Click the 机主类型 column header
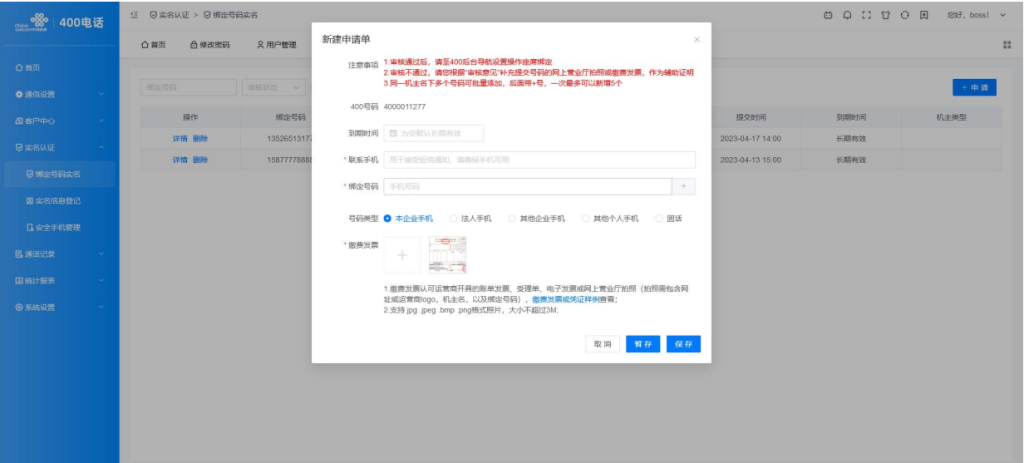 click(x=951, y=118)
